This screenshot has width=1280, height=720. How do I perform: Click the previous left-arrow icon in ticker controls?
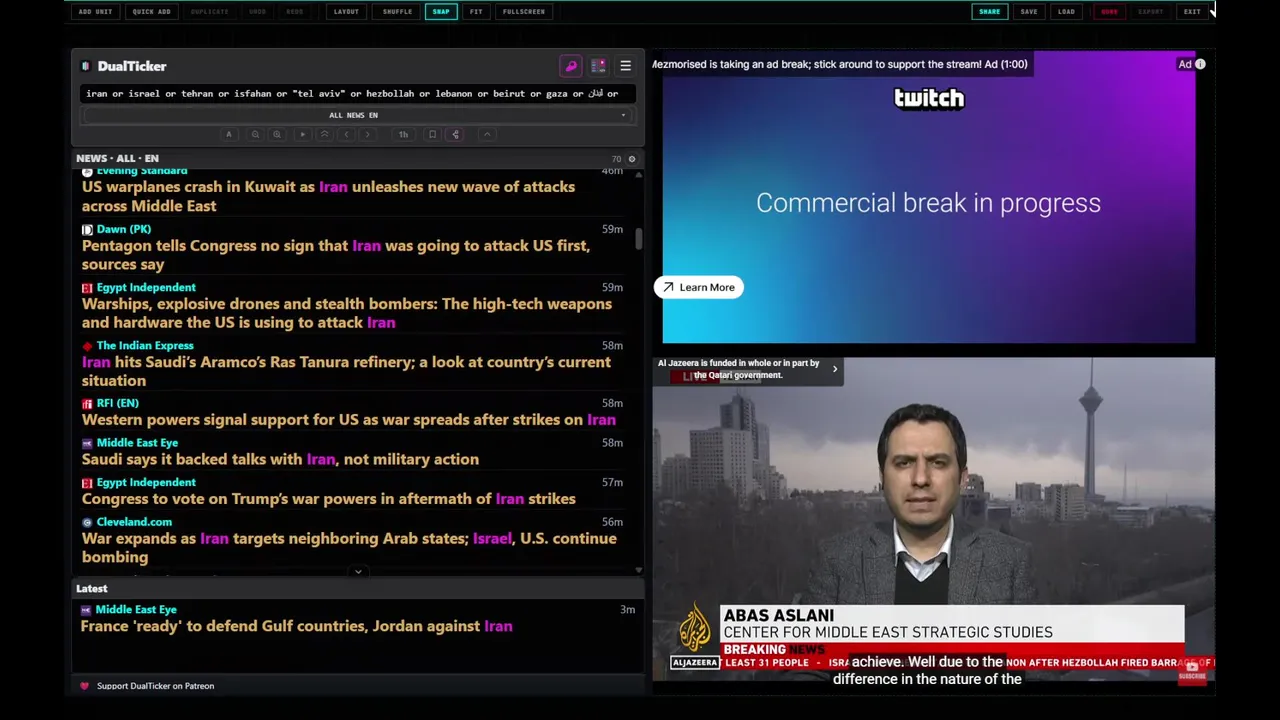(346, 134)
